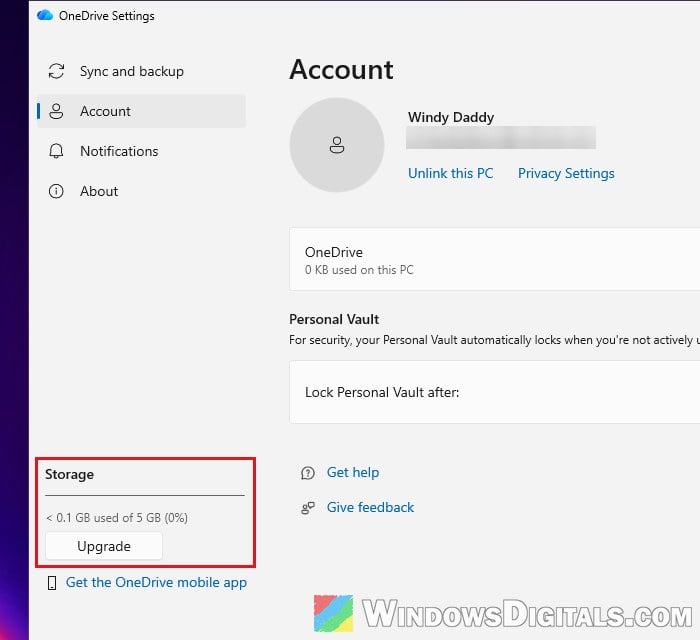Click the info circle icon for About
Screen dimensions: 700x640
tap(56, 191)
